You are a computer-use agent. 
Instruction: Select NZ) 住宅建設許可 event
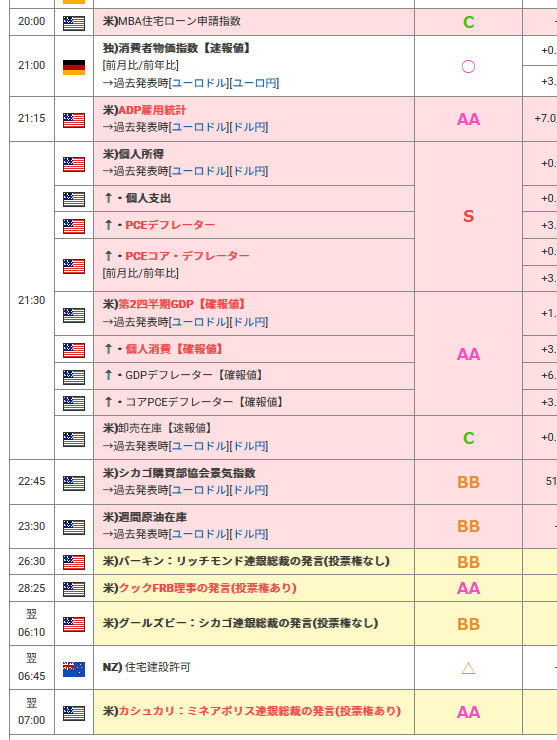click(x=146, y=667)
